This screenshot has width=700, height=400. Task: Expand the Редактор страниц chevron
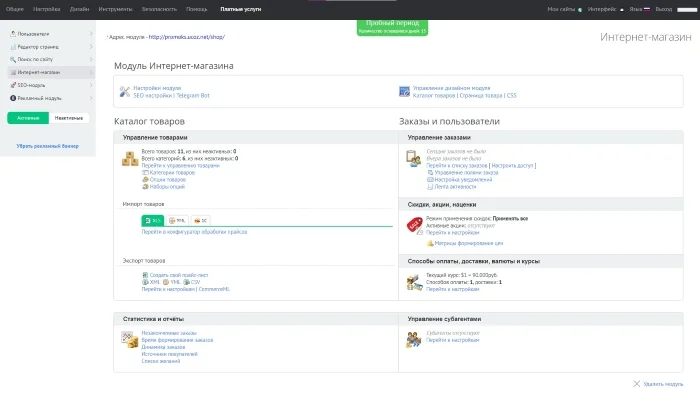coord(91,47)
